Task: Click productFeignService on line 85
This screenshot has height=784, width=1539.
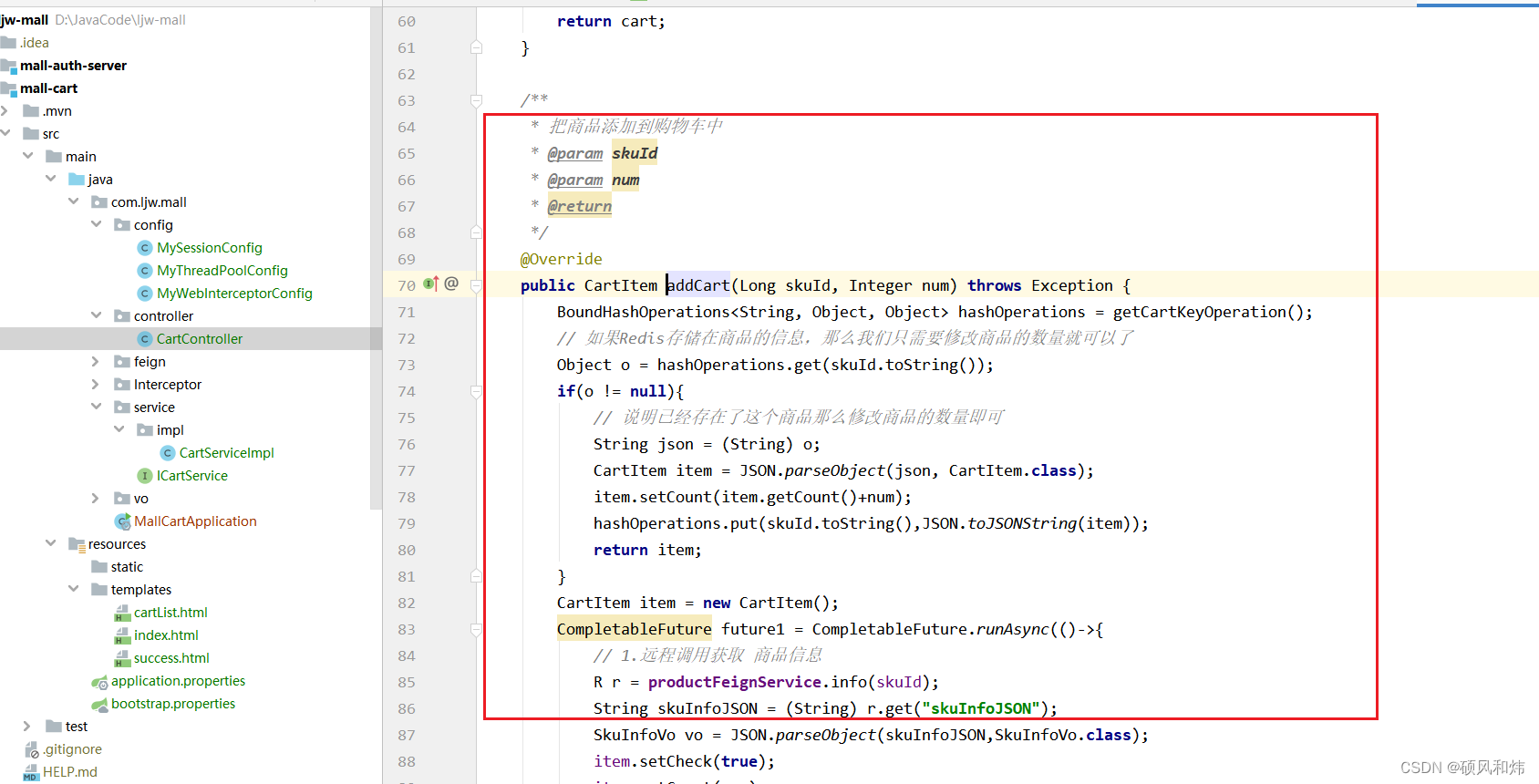Action: 735,682
